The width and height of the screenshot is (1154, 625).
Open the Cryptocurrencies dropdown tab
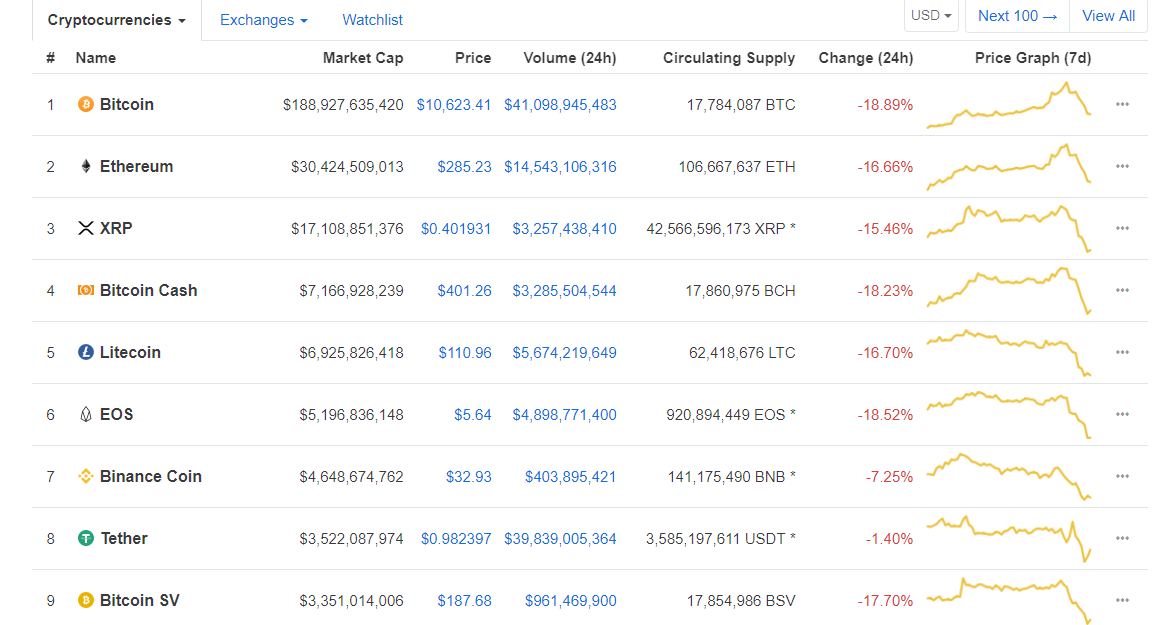tap(116, 20)
